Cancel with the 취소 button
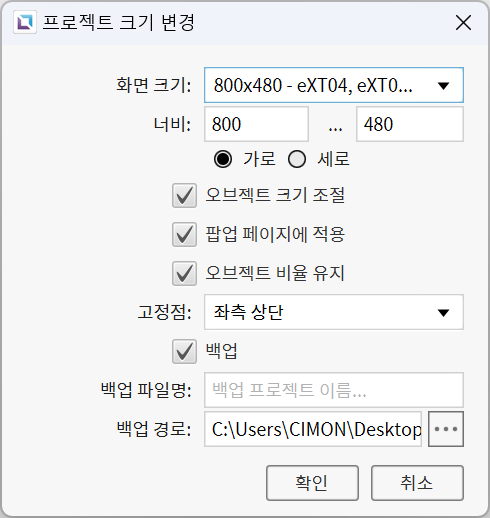 click(x=417, y=483)
